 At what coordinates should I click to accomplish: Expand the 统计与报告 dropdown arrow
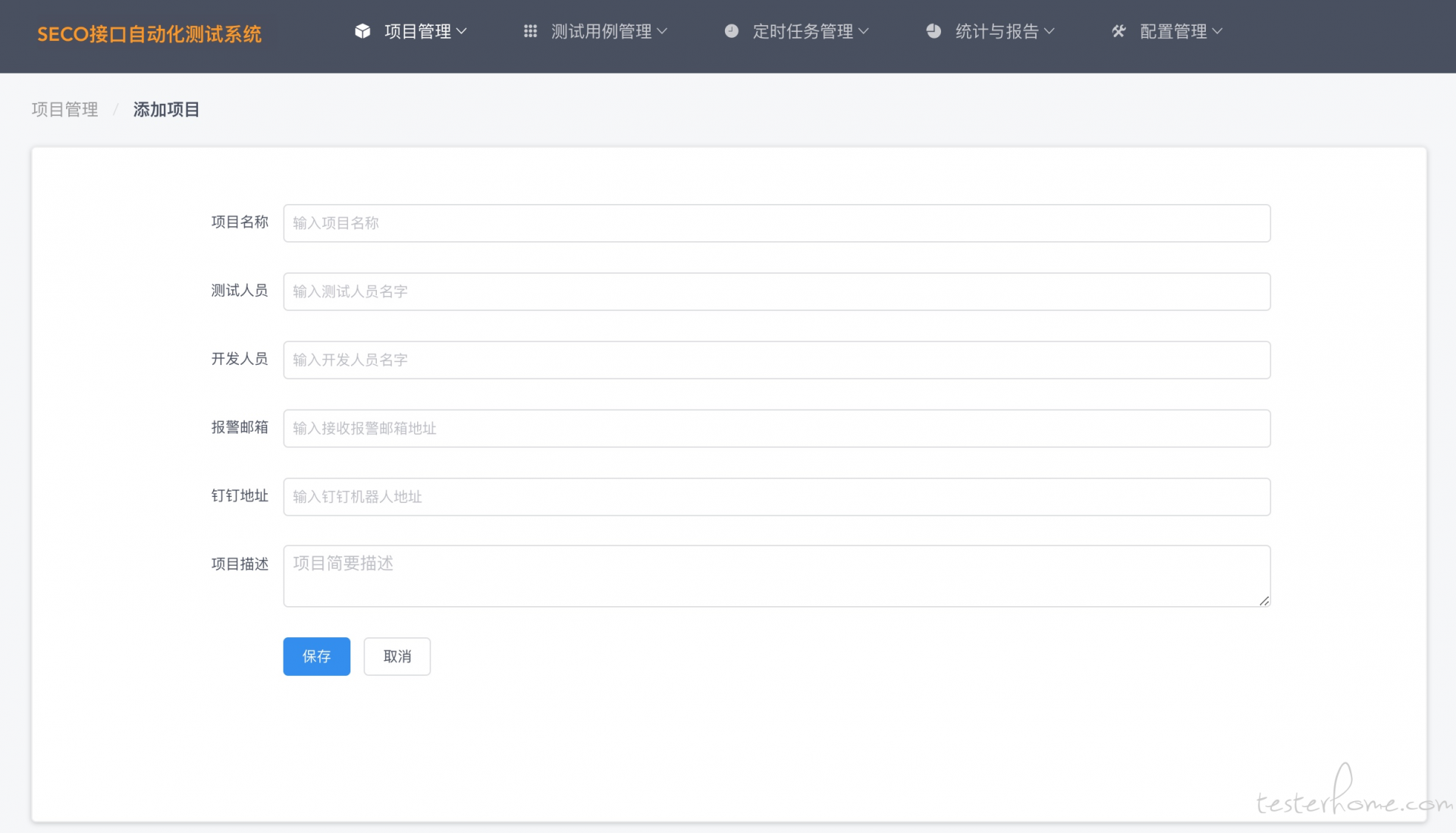click(x=1049, y=31)
